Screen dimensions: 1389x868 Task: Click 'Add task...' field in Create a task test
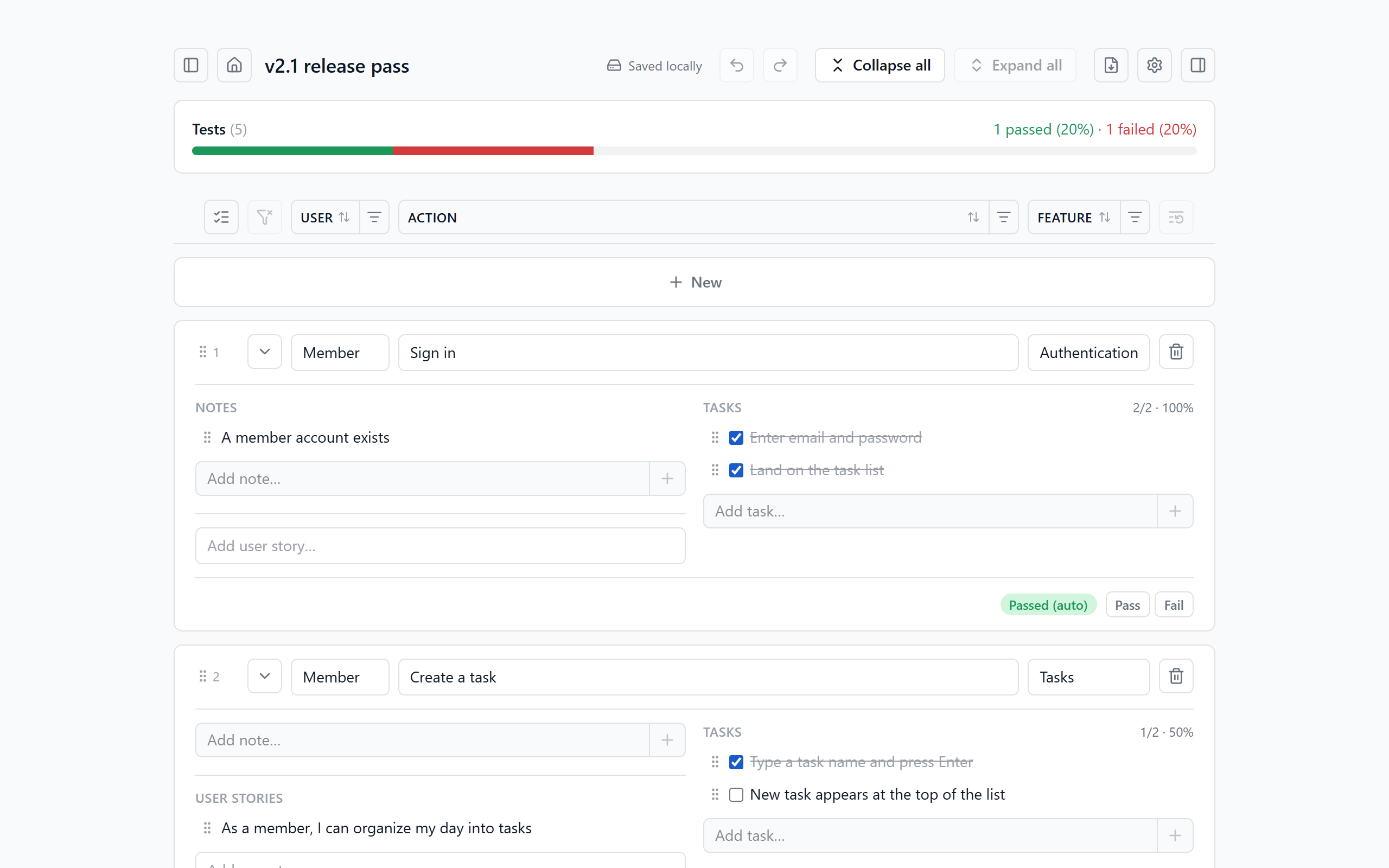[931, 835]
